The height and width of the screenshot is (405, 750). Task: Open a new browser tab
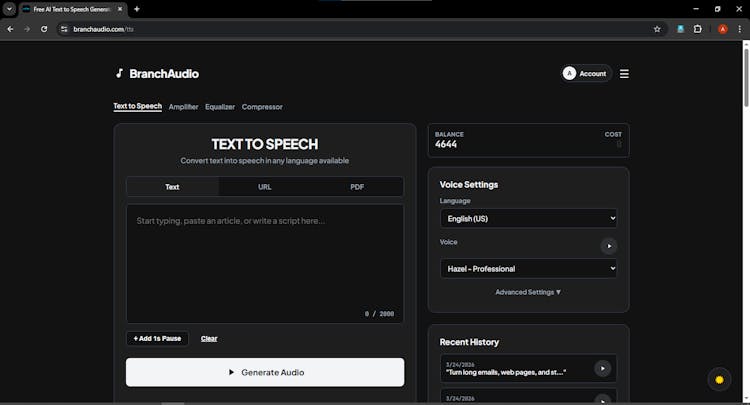[x=137, y=9]
